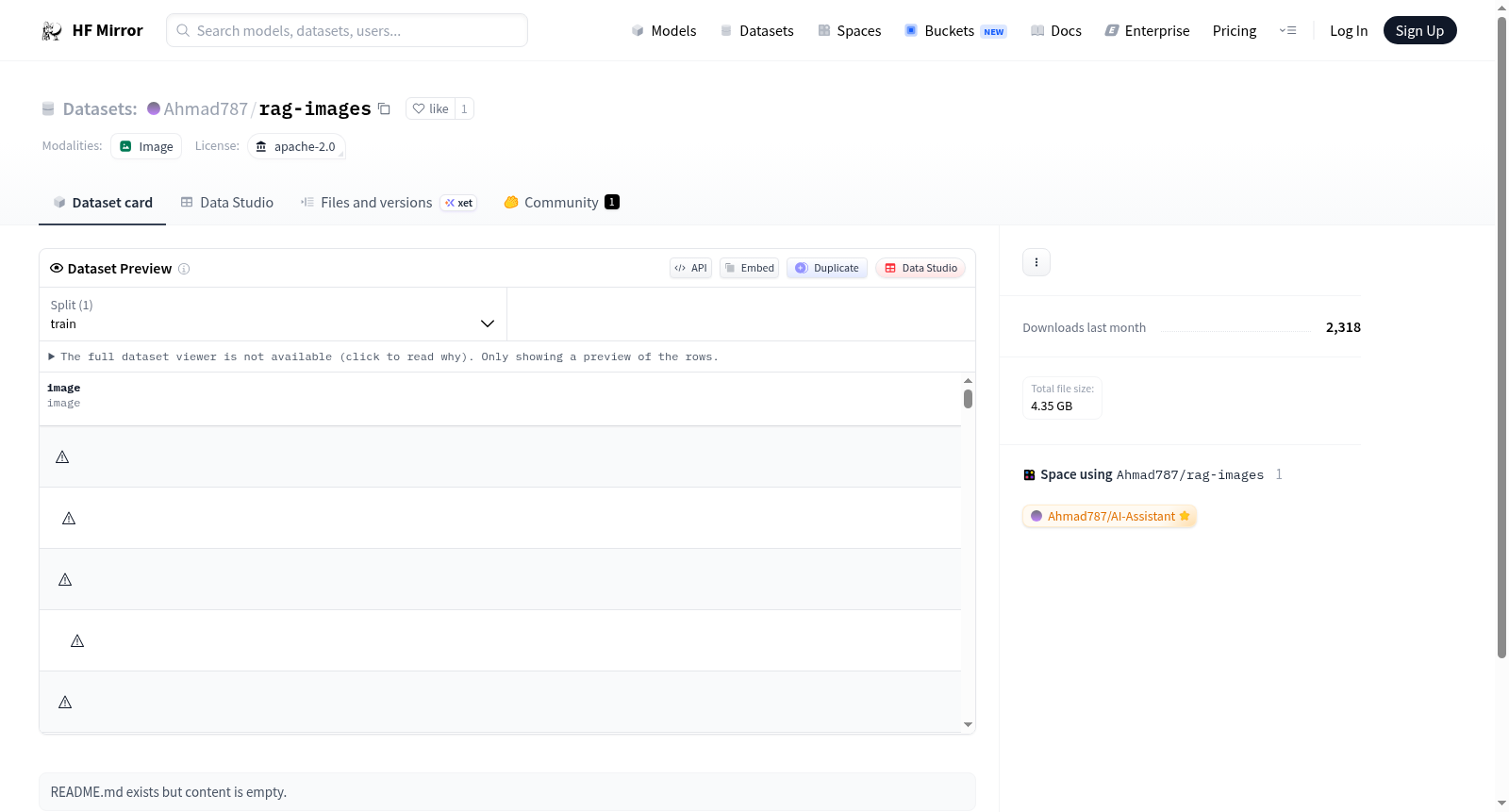The image size is (1509, 812).
Task: Switch to the Files and versions tab
Action: 389,203
